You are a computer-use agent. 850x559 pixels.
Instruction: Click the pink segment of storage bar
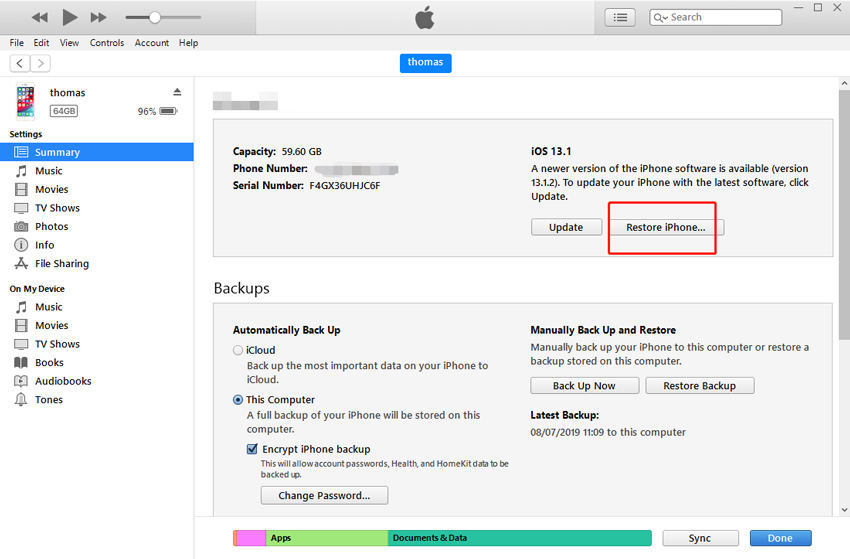click(252, 538)
